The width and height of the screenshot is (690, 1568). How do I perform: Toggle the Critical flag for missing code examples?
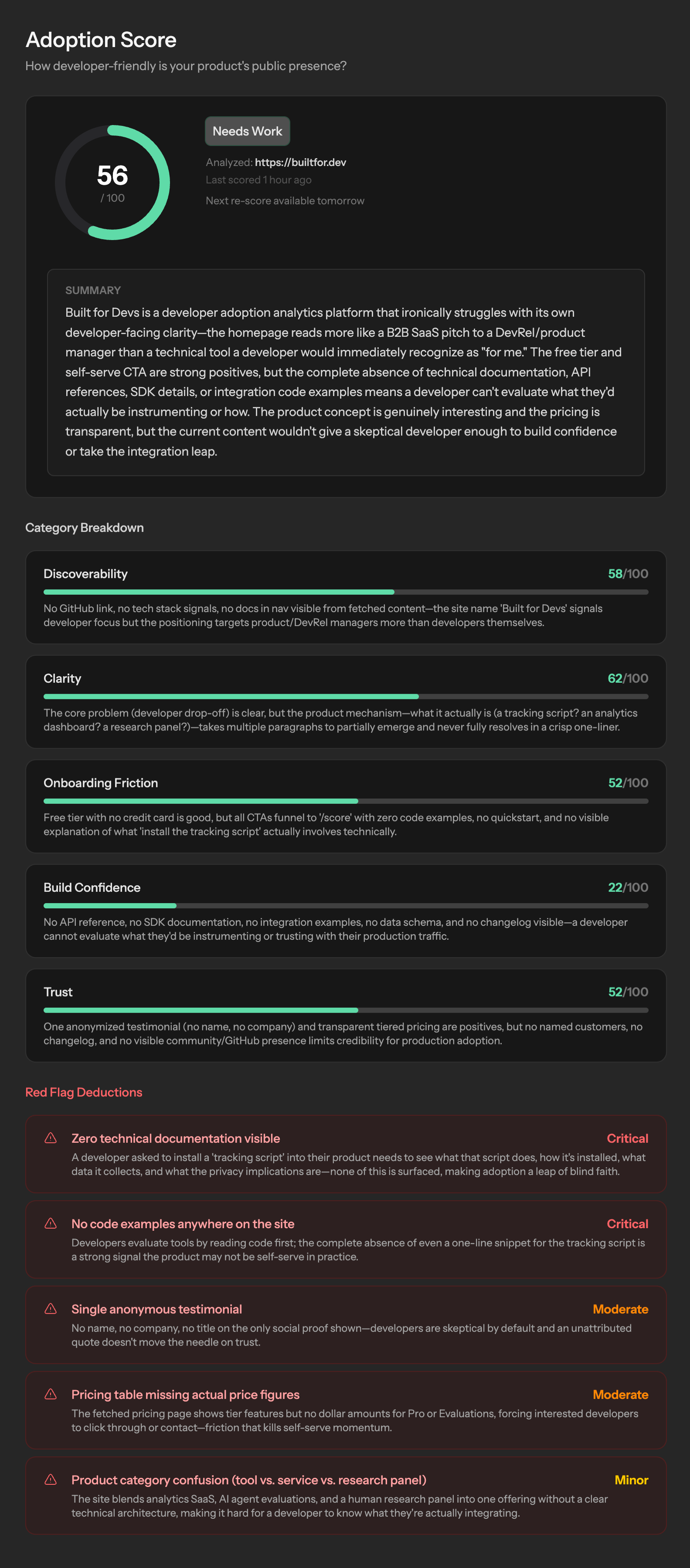(627, 1224)
